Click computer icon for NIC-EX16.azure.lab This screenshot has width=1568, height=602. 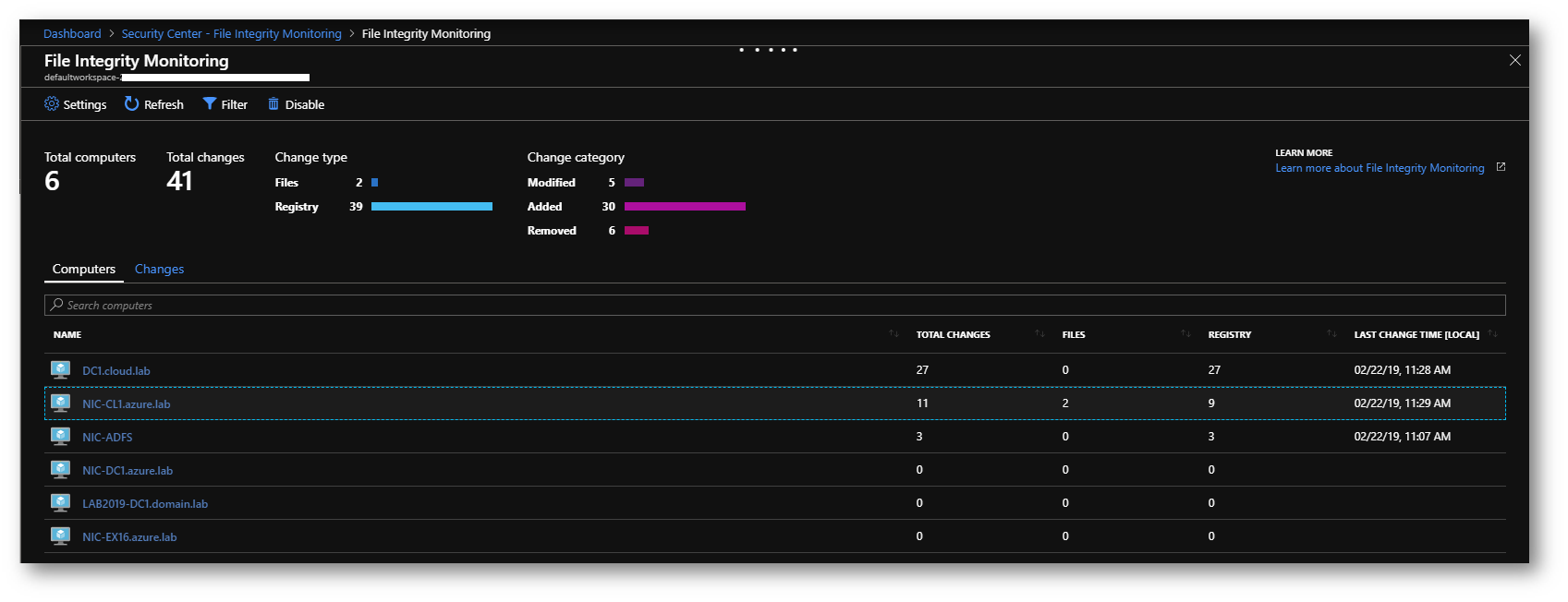[61, 536]
